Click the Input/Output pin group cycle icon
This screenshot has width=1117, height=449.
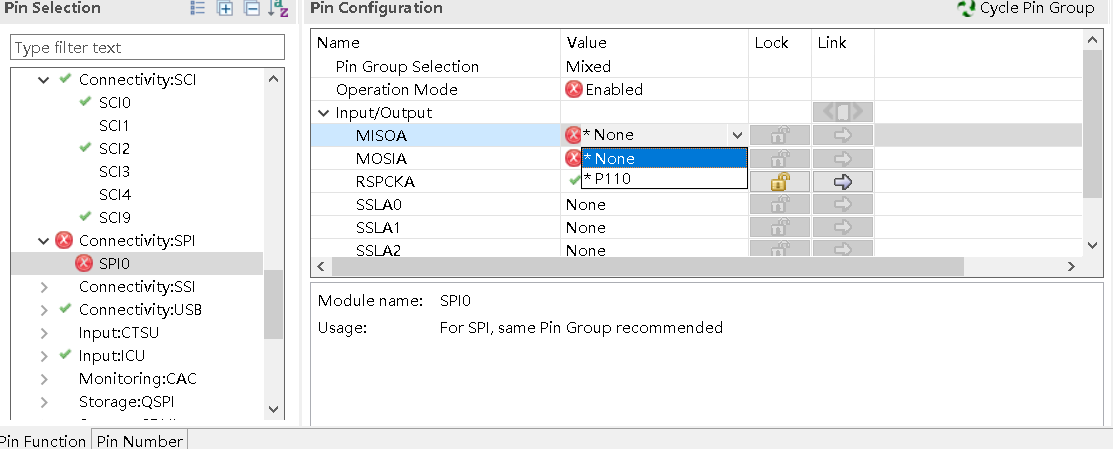(843, 112)
